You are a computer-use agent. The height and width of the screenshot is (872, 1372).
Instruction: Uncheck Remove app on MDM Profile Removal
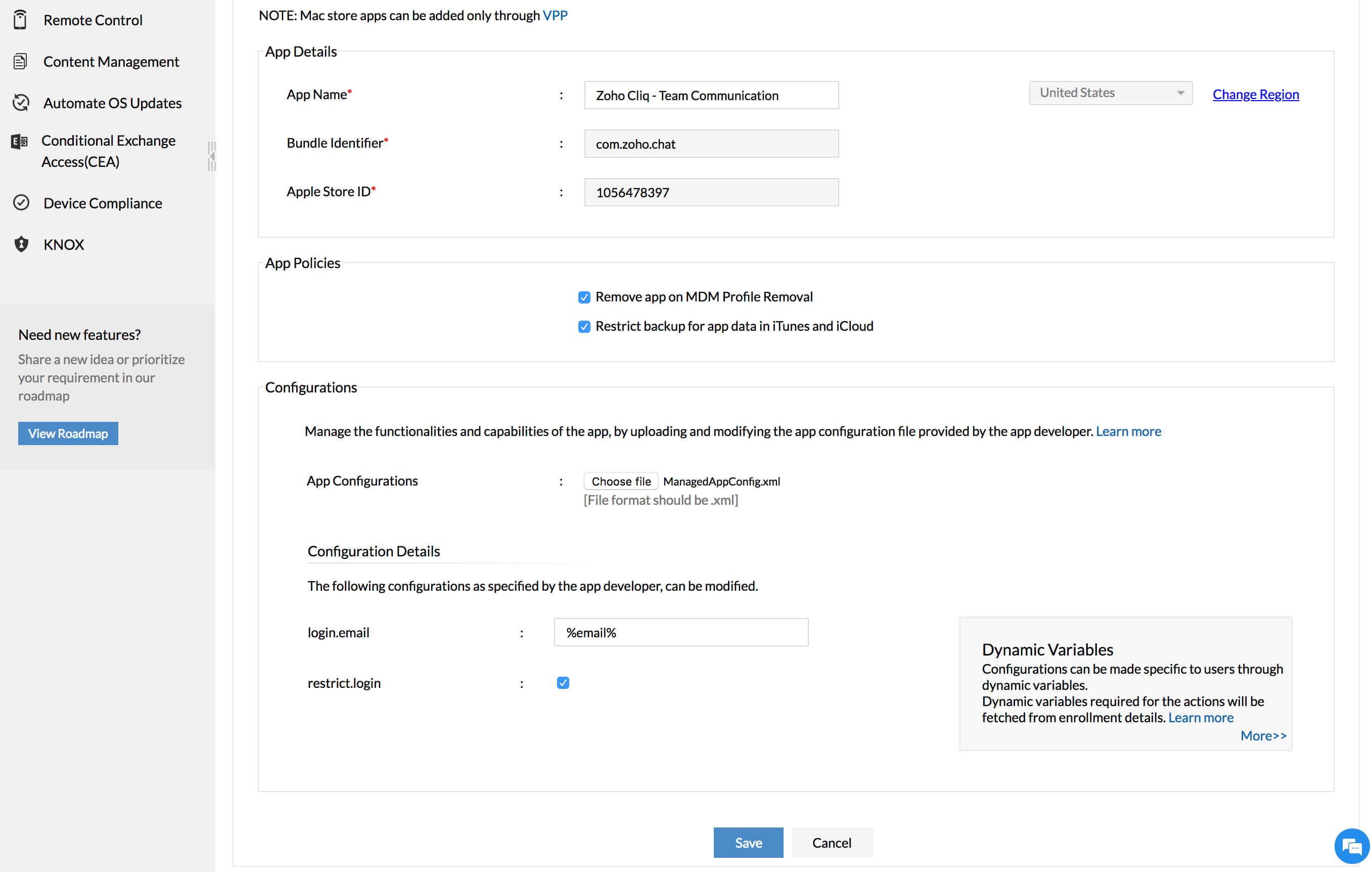click(584, 296)
